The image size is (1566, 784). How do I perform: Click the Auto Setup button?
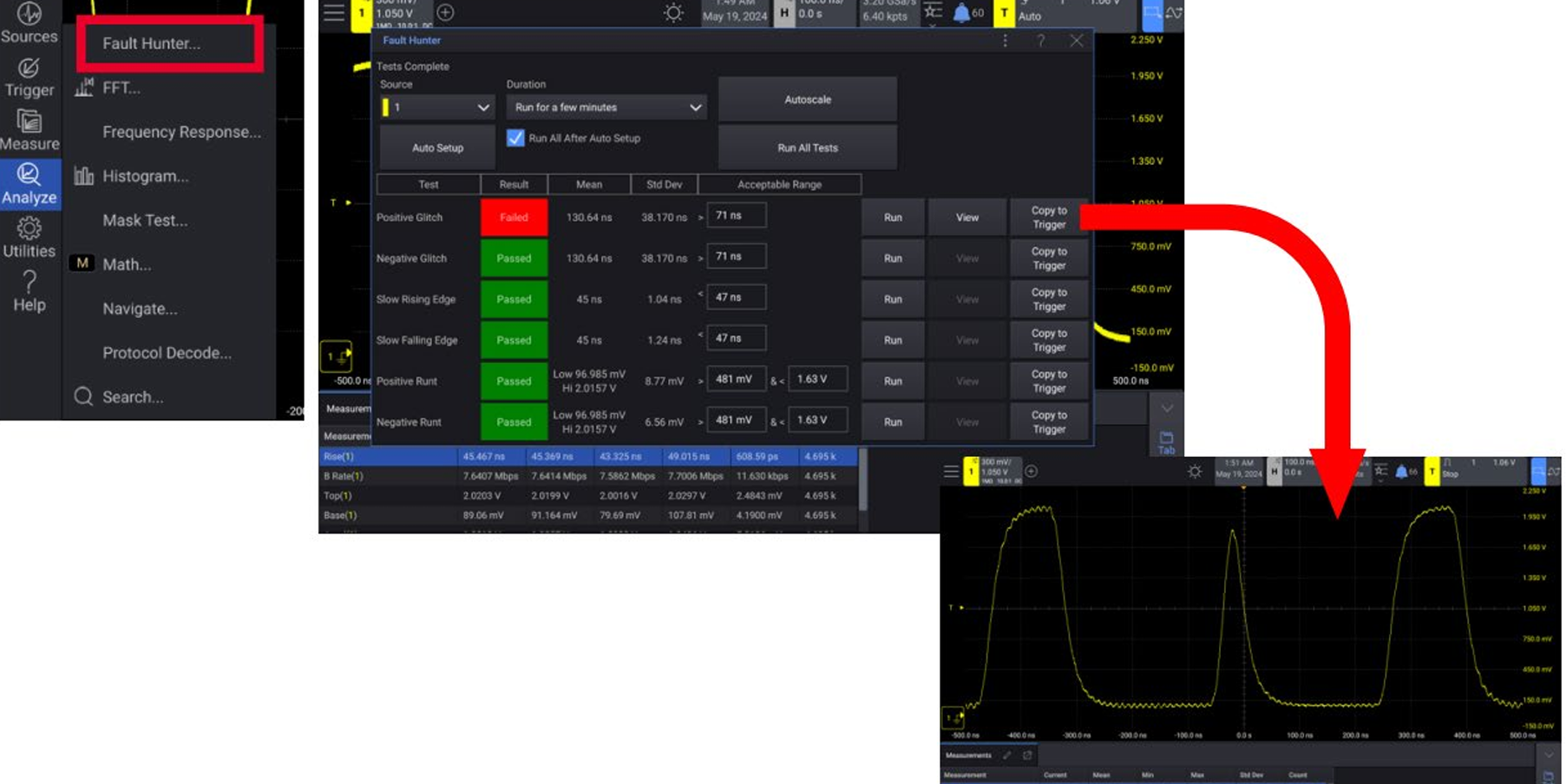click(x=437, y=148)
